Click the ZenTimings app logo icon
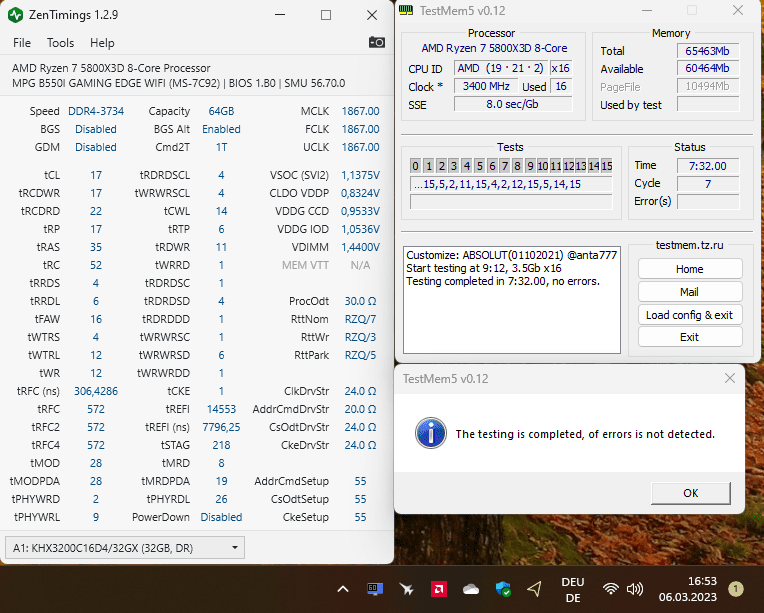This screenshot has width=764, height=613. pos(16,15)
